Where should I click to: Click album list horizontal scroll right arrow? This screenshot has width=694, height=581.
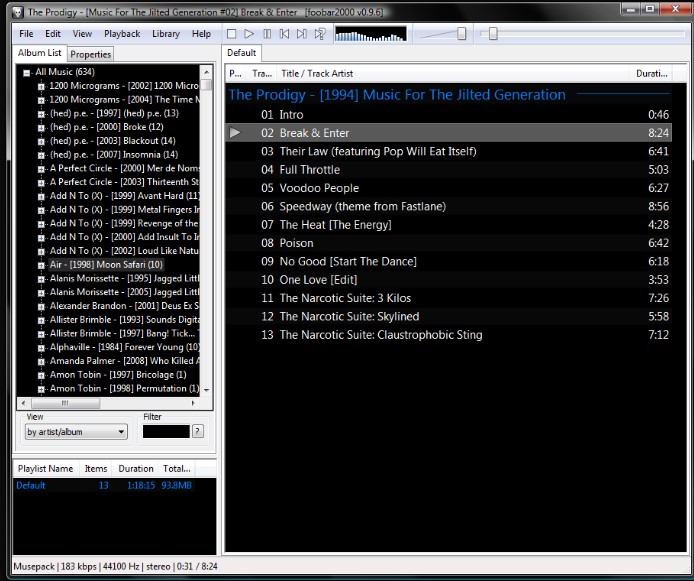193,403
